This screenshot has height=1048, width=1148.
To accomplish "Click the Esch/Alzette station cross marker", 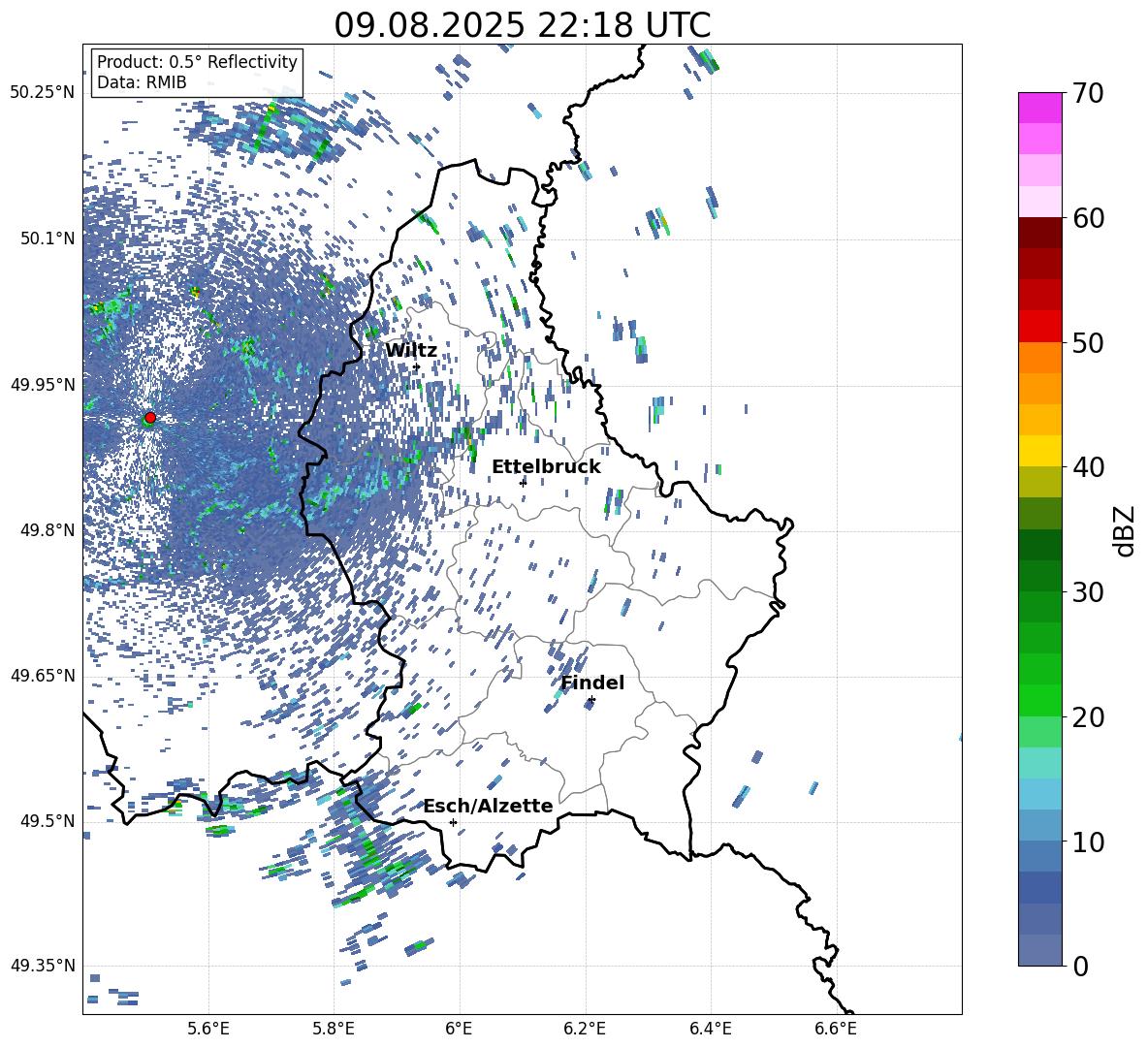I will click(x=453, y=822).
